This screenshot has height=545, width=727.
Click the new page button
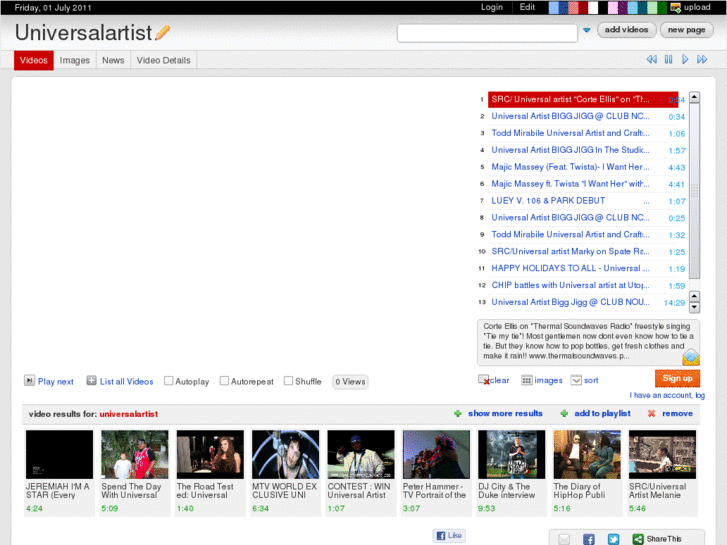coord(686,30)
